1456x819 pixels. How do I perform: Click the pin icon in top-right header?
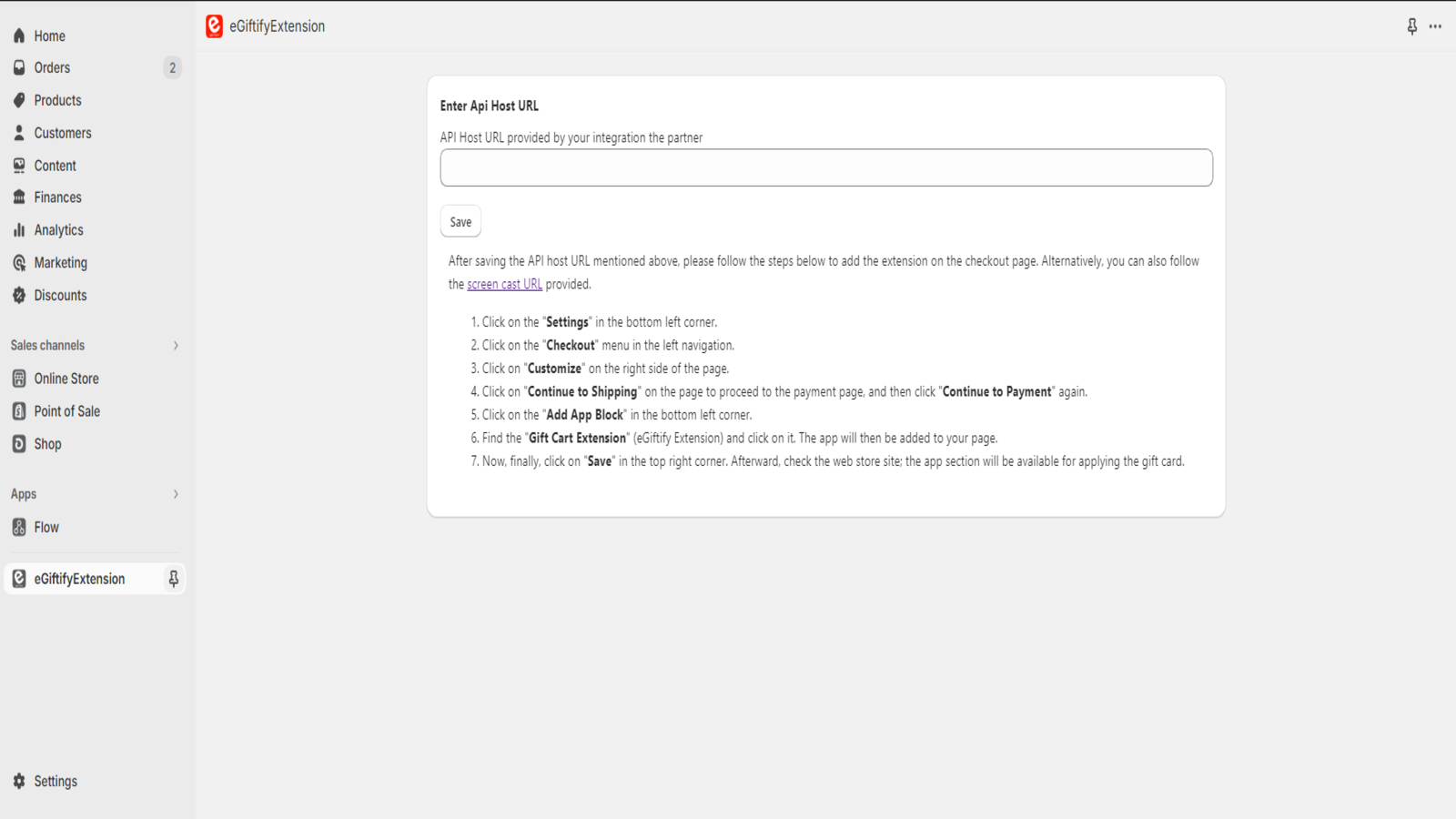click(1411, 26)
